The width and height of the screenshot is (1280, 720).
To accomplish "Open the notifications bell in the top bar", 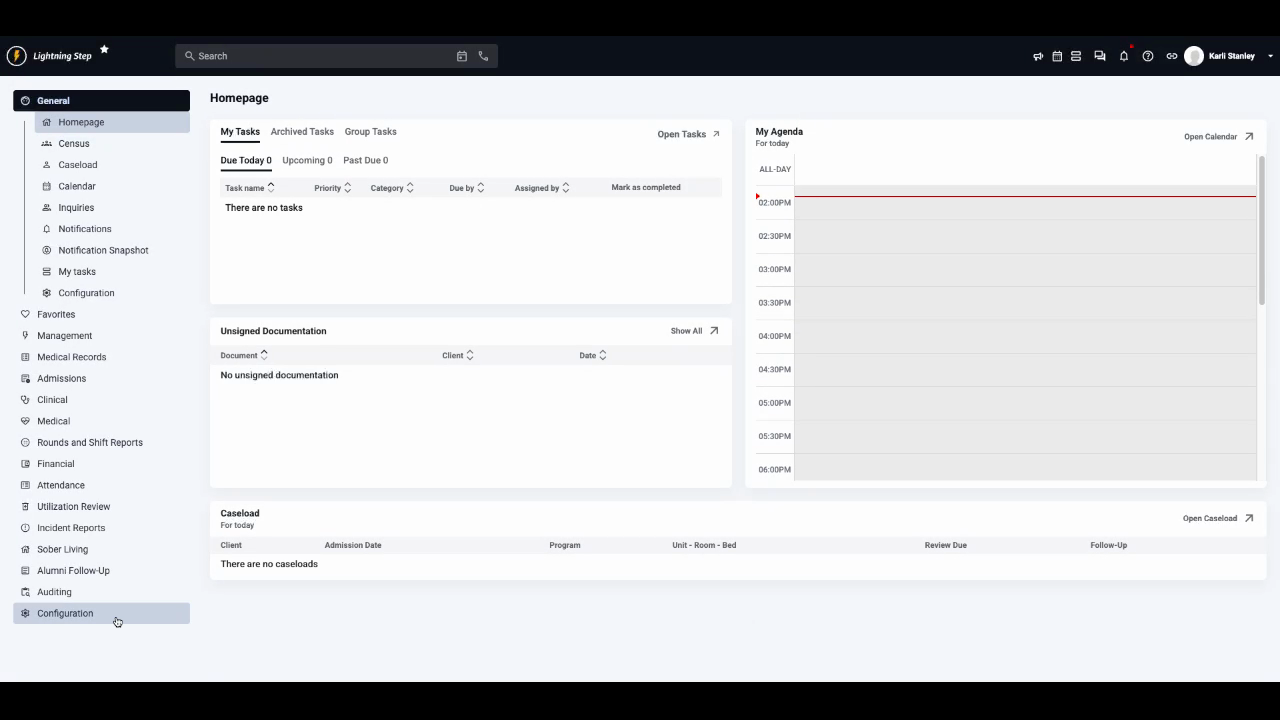I will 1123,56.
